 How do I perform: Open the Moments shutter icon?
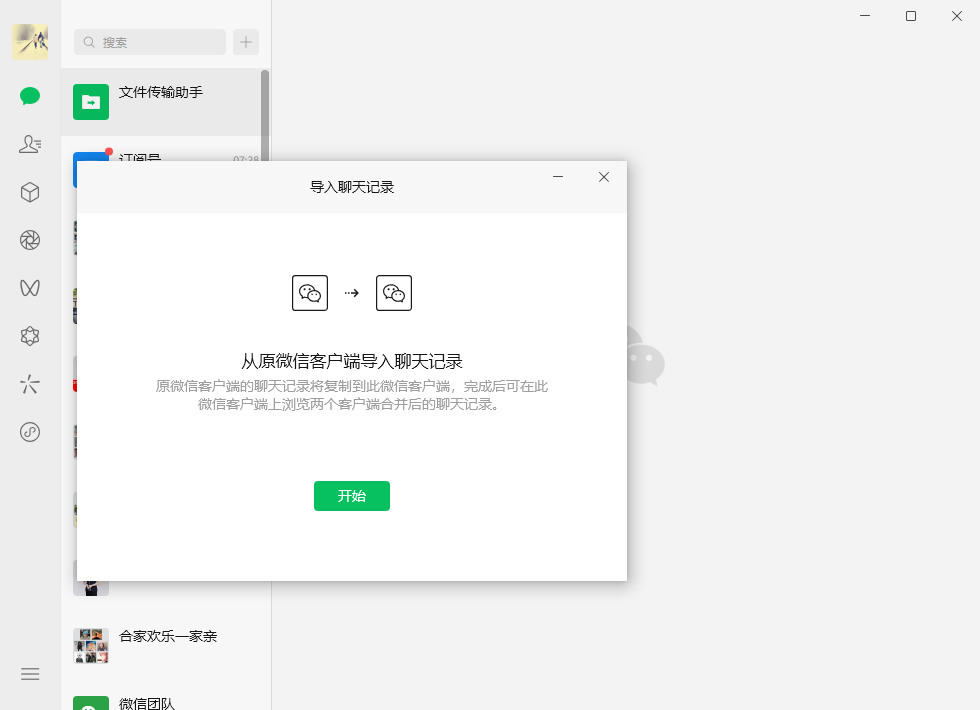click(x=30, y=240)
